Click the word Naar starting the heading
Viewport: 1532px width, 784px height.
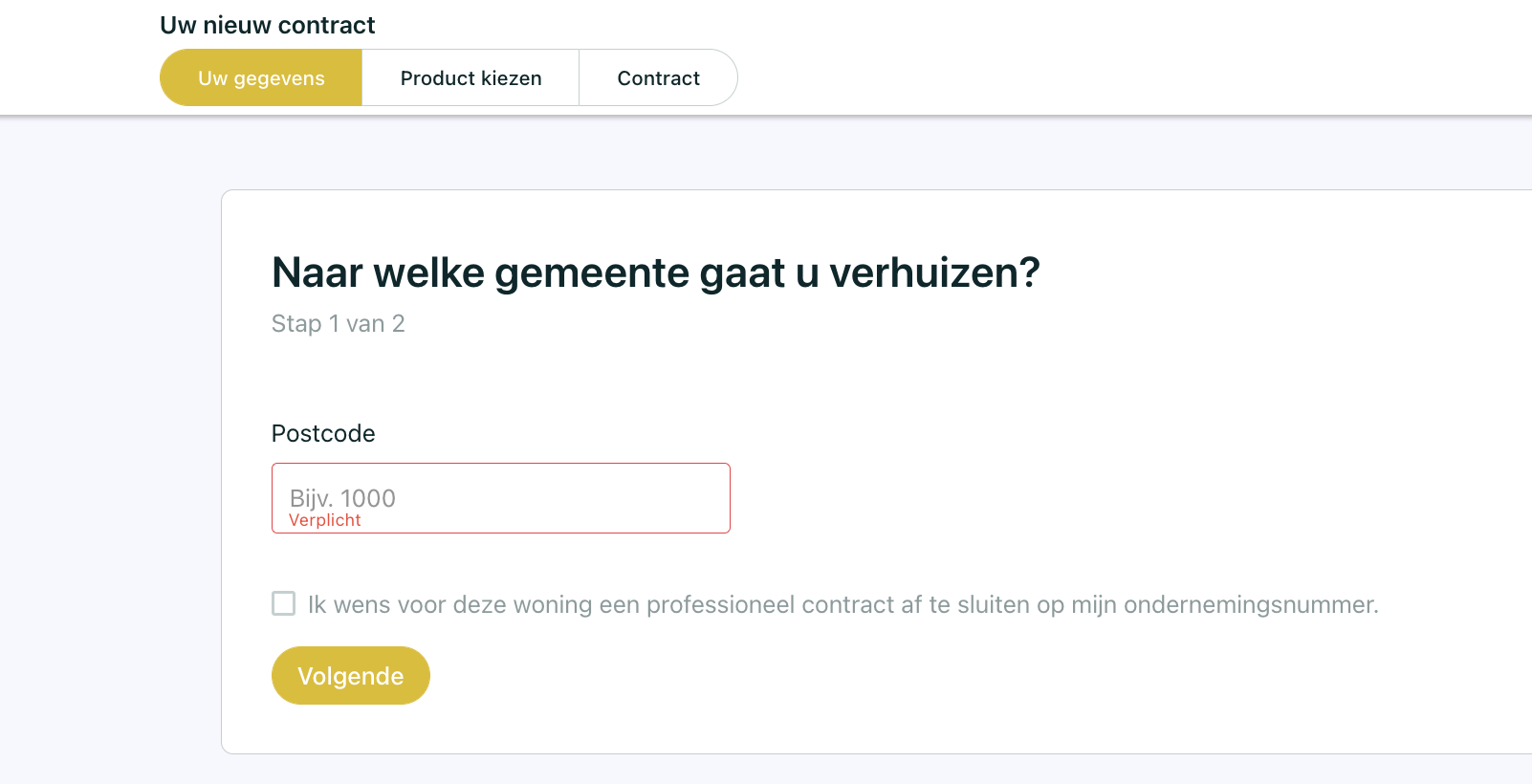click(317, 272)
